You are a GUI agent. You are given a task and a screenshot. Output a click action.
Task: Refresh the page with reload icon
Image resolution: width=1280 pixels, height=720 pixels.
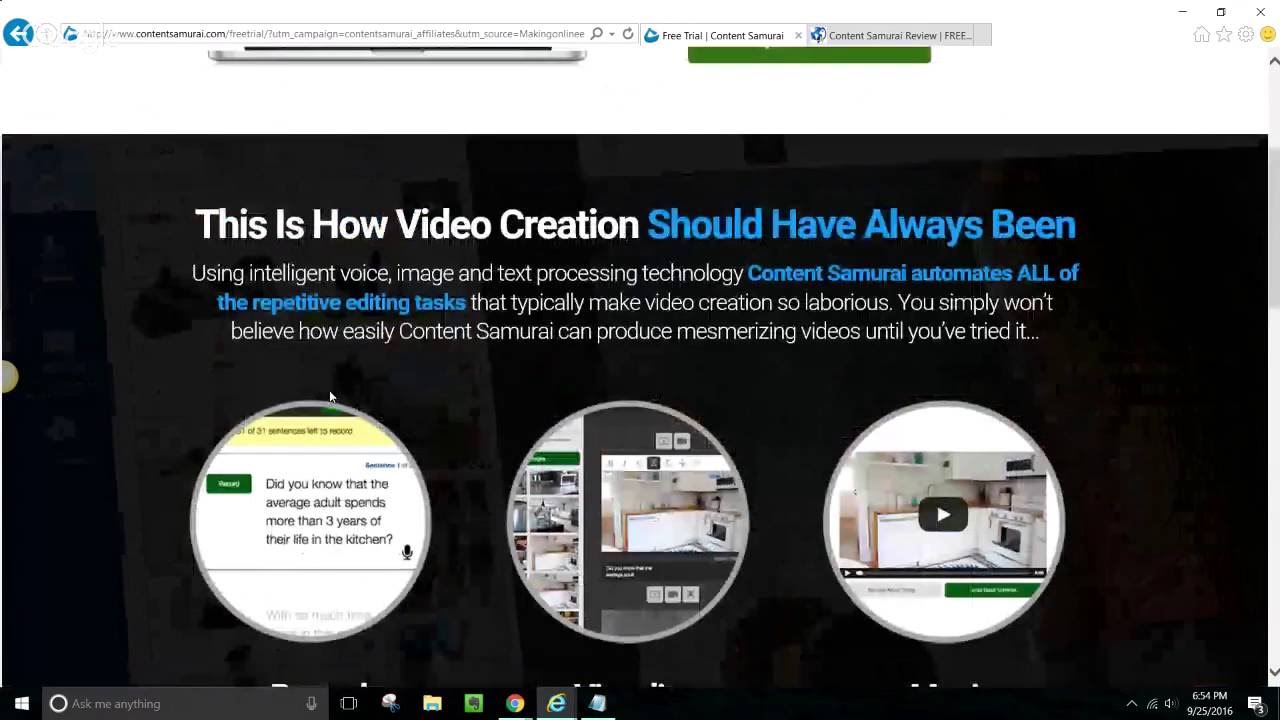tap(628, 34)
